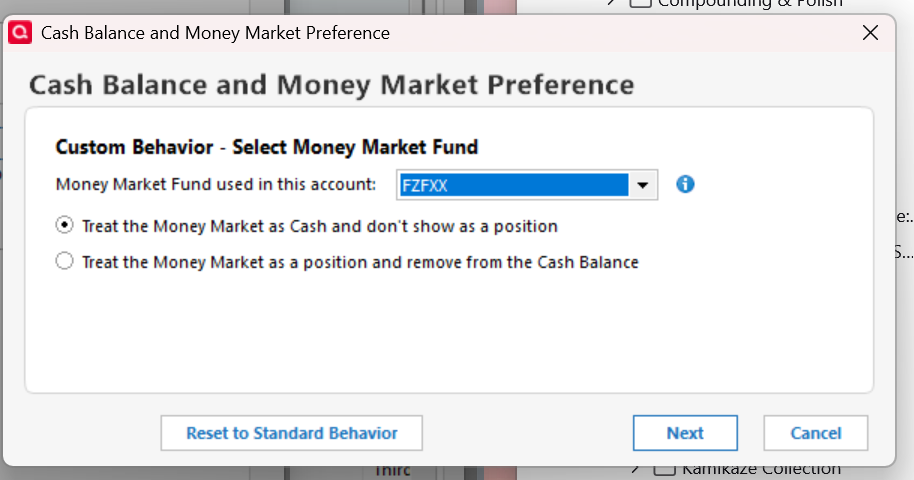The height and width of the screenshot is (480, 914).
Task: Click Reset to Standard Behavior button
Action: pyautogui.click(x=291, y=433)
